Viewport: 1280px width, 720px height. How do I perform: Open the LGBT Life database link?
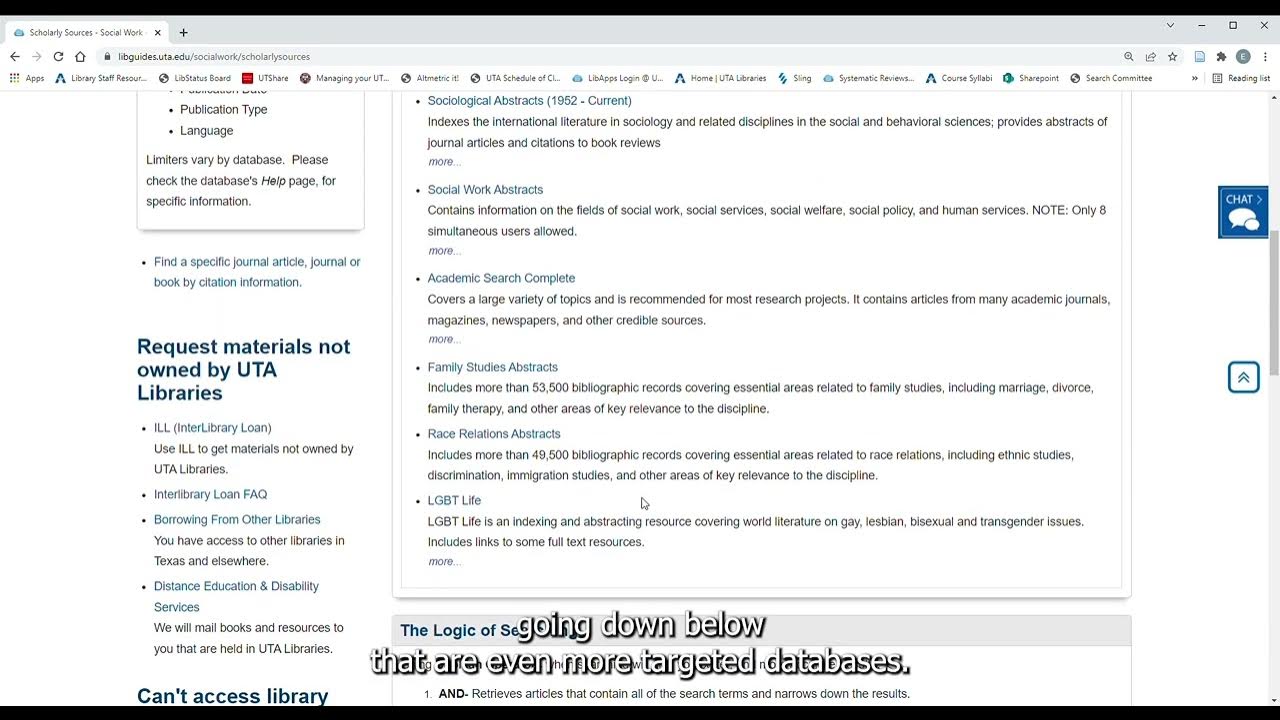pos(454,501)
